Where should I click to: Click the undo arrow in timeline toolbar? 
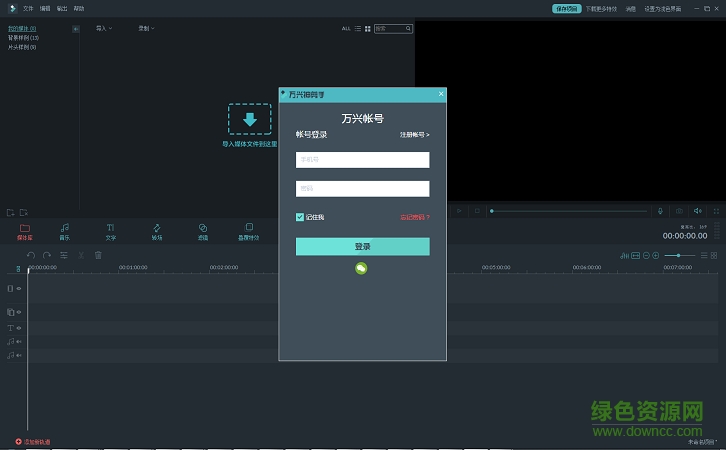[x=31, y=256]
